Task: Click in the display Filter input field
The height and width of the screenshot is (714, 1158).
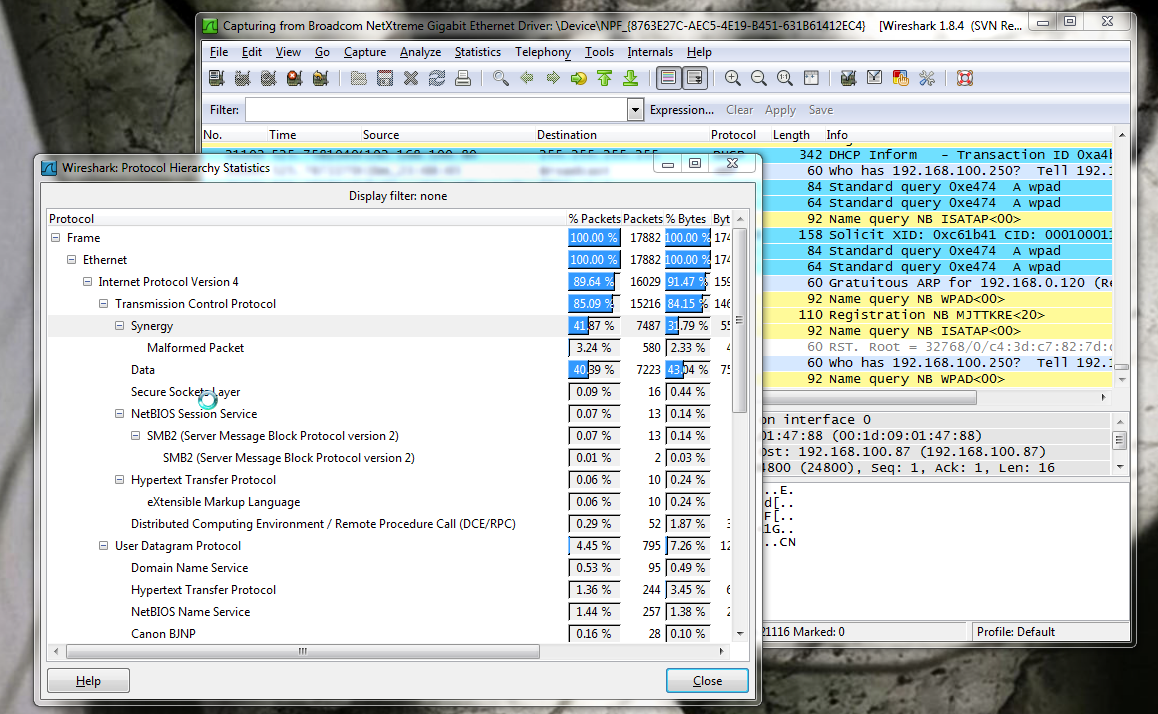Action: pos(437,110)
